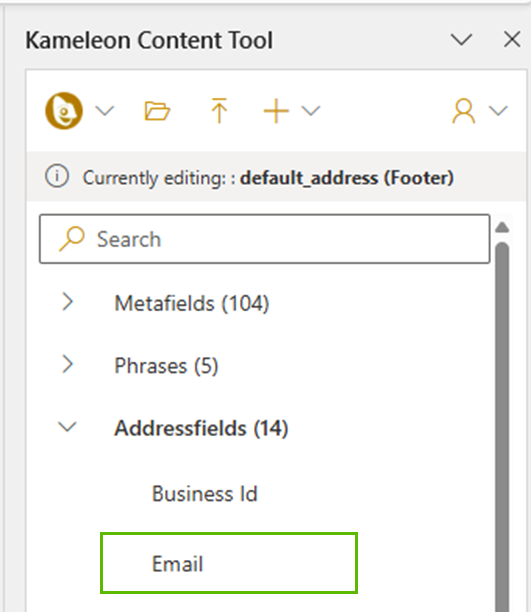Click into the Search field

tap(264, 239)
